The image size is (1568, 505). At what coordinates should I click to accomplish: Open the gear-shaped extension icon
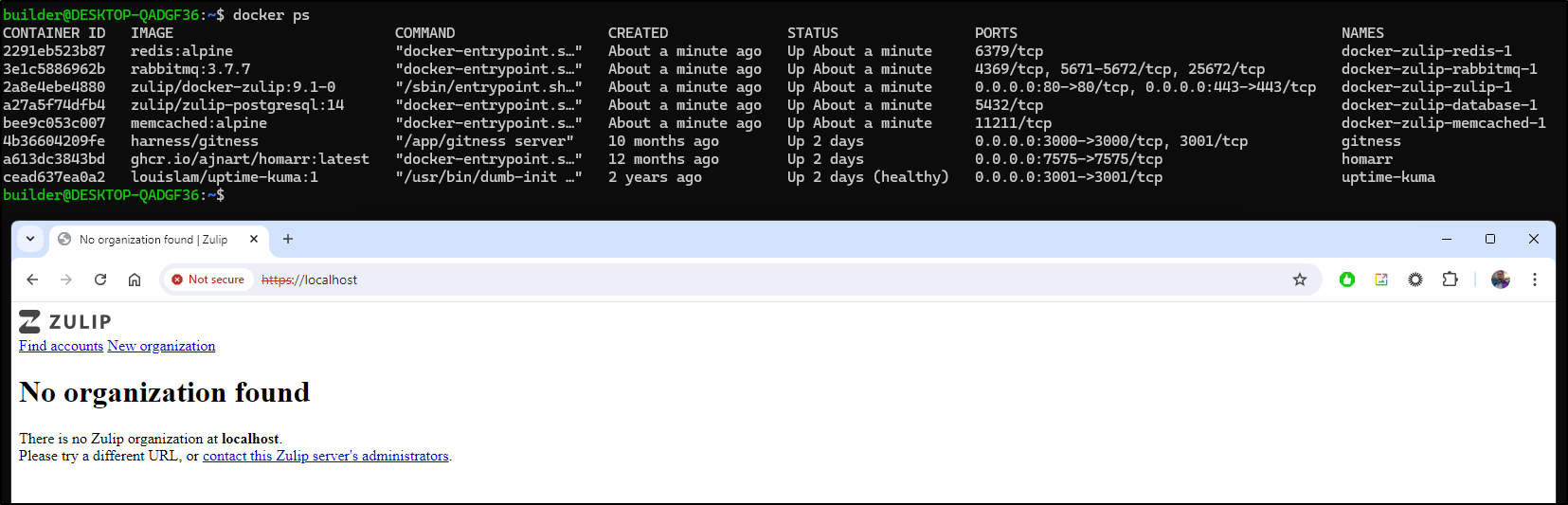coord(1415,280)
